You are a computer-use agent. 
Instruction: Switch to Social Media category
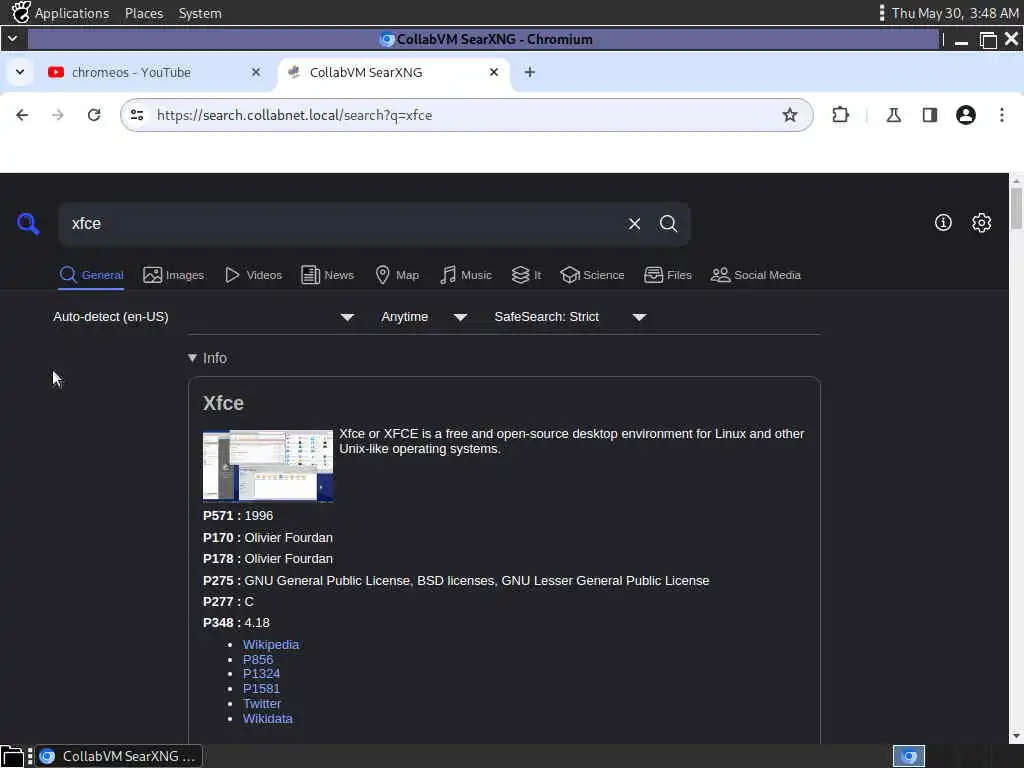(756, 275)
